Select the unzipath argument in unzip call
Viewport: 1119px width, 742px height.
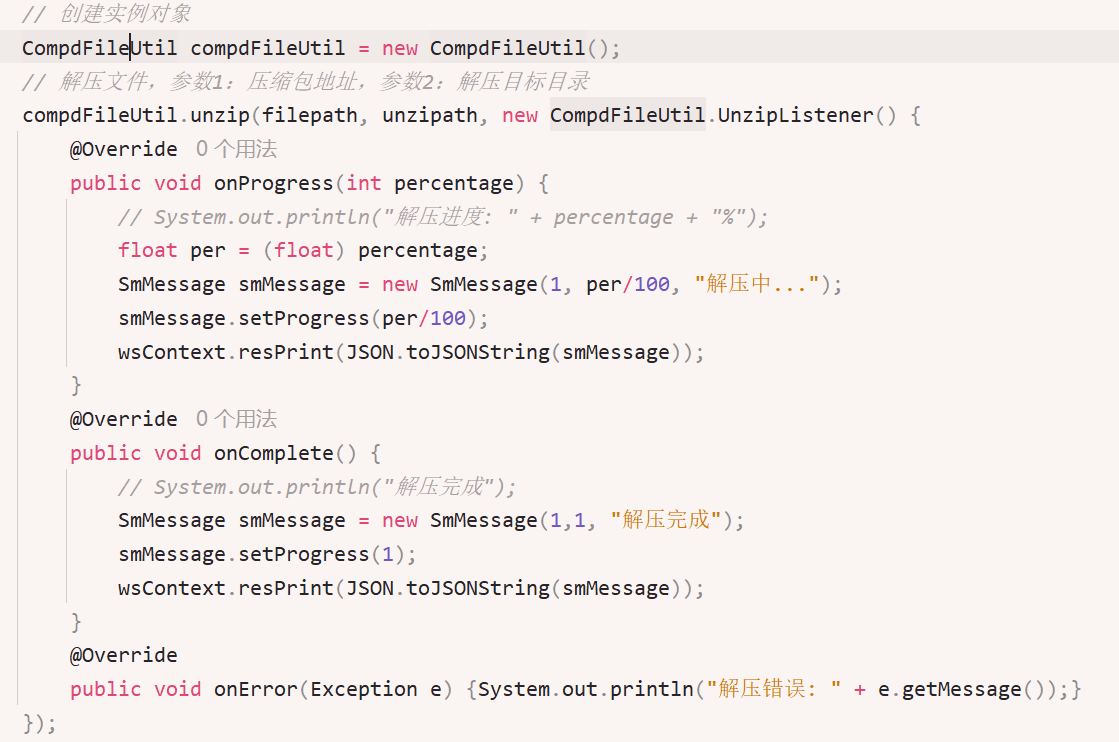430,116
